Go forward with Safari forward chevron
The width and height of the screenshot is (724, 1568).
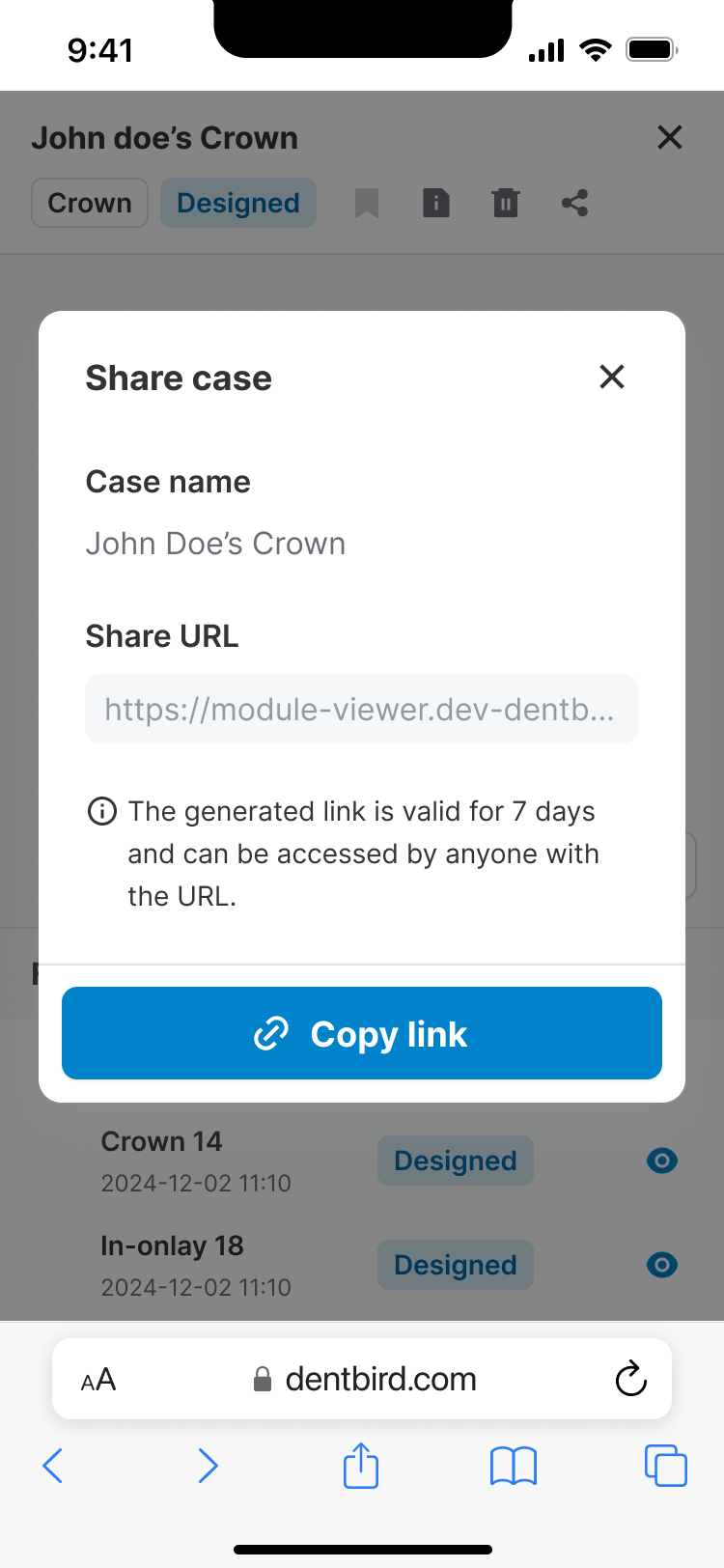point(208,1466)
